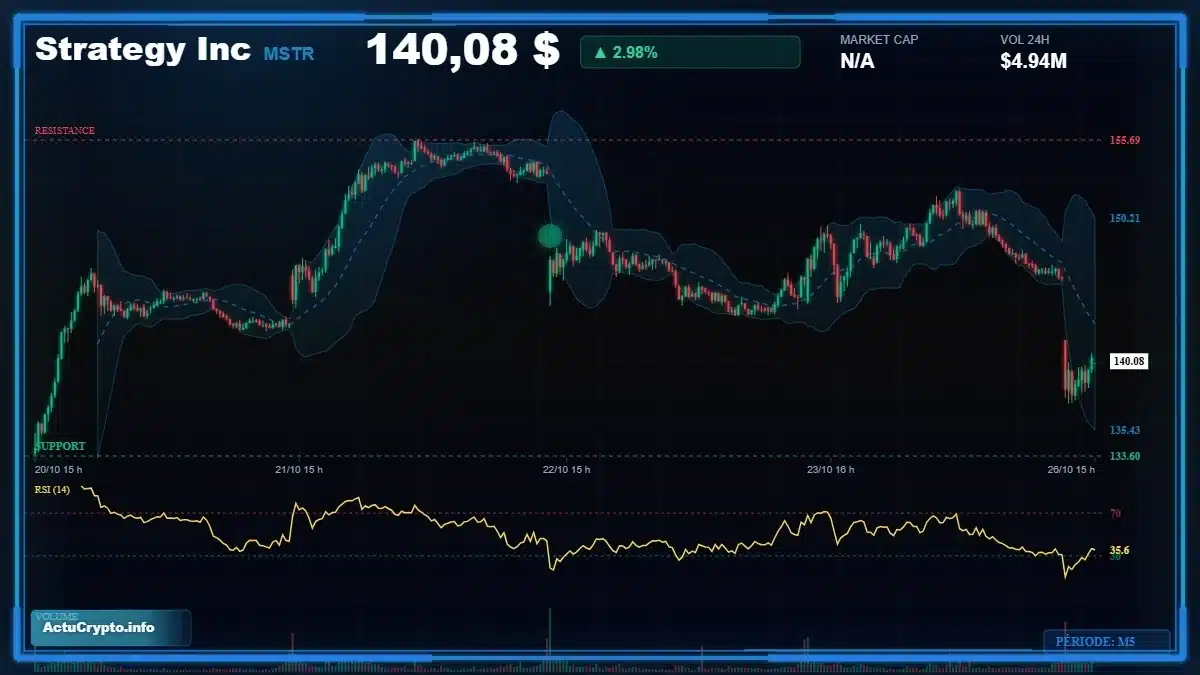
Task: Click the PÉRIODE: M5 box
Action: 1107,642
